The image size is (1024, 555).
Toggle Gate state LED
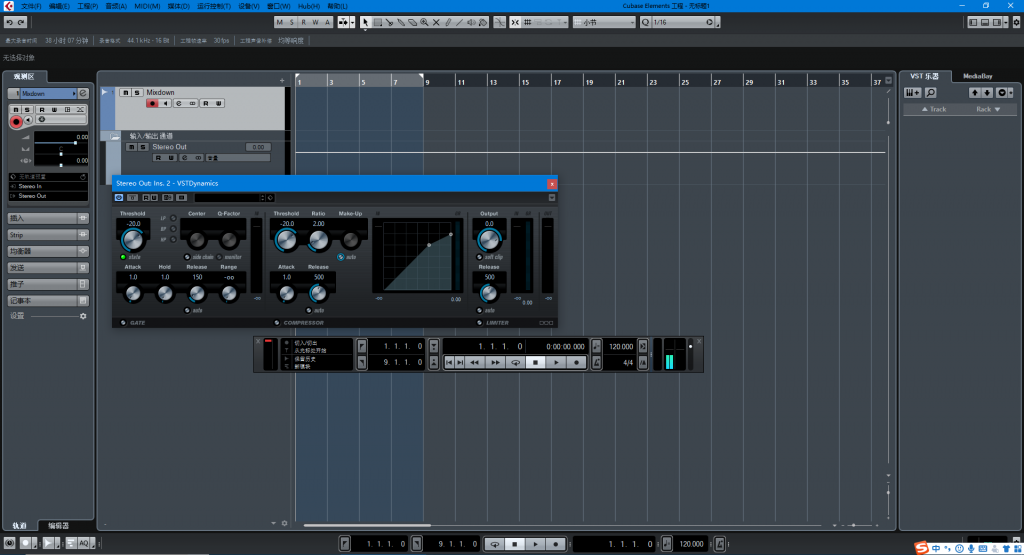123,257
